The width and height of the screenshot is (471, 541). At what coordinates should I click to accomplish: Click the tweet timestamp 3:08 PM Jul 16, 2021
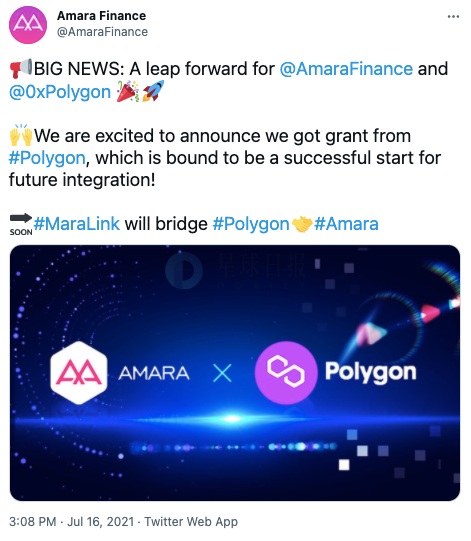pos(71,521)
